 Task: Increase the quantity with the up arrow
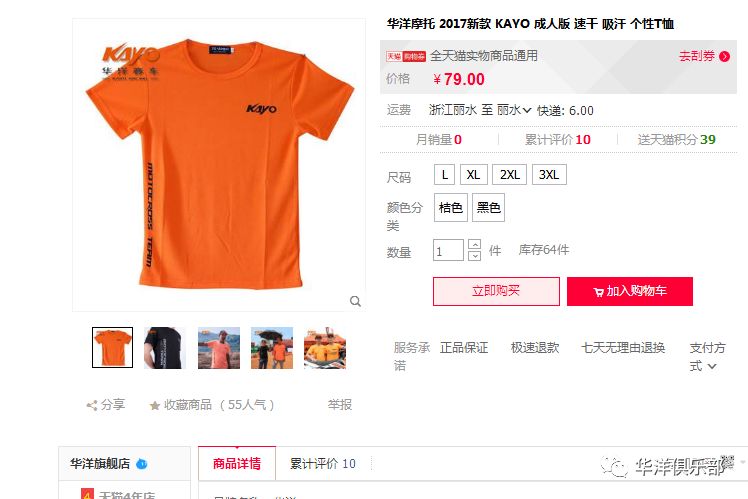[474, 244]
